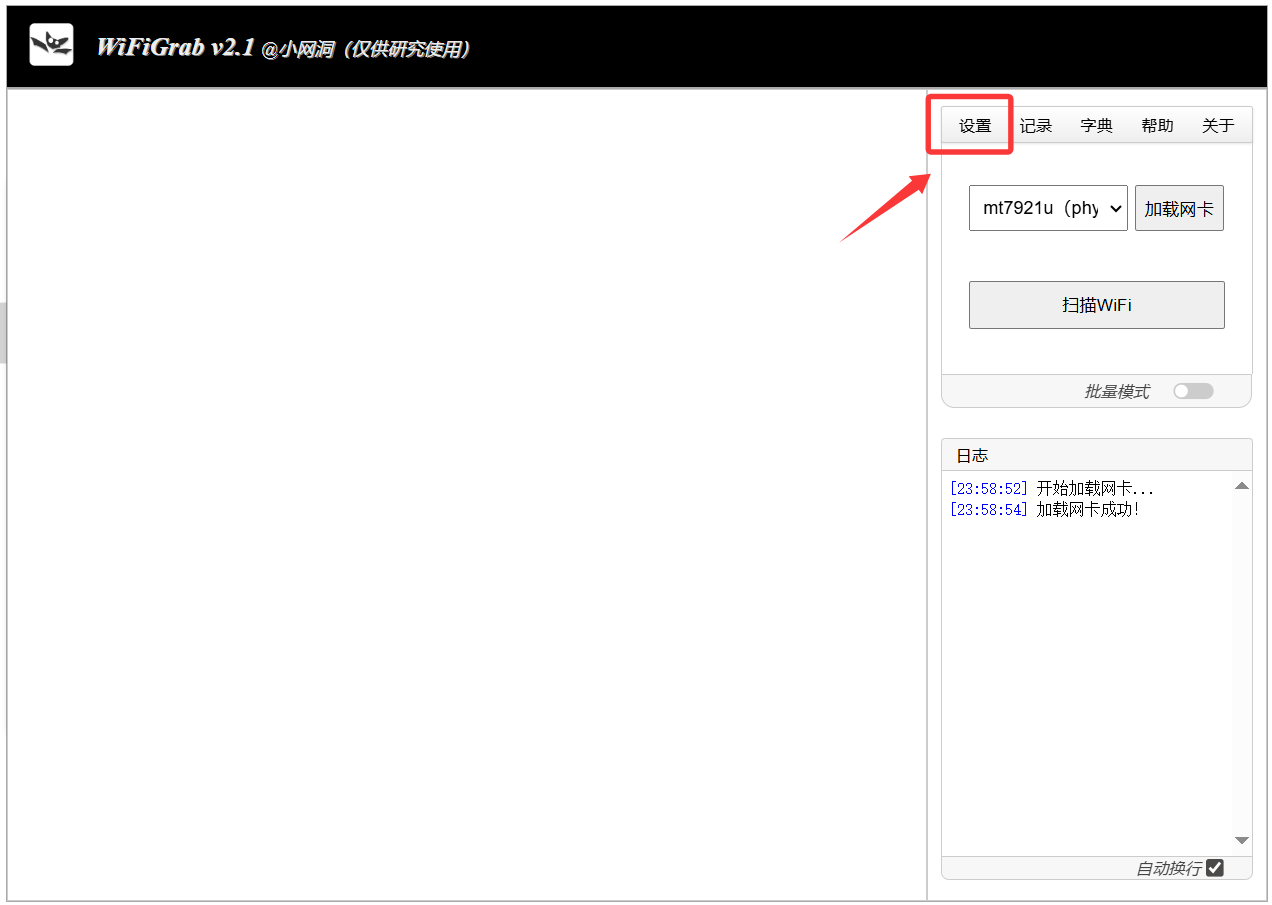Click the WiFiGrab v2.1 title text

pyautogui.click(x=175, y=47)
